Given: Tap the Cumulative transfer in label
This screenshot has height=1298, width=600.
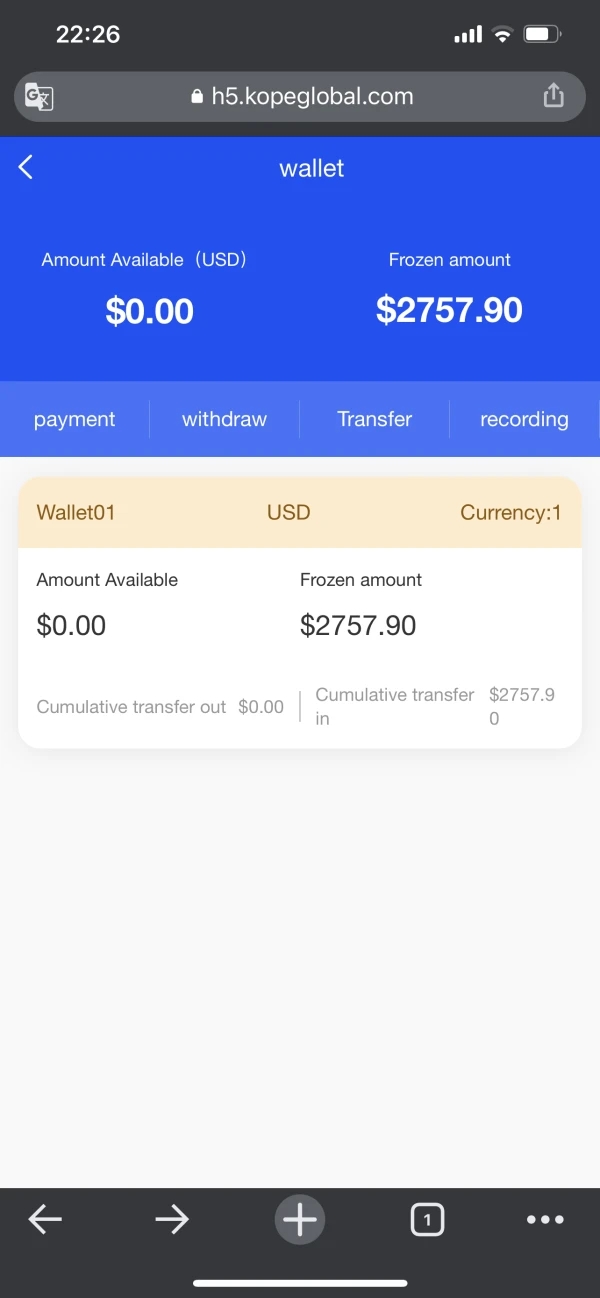Looking at the screenshot, I should pyautogui.click(x=394, y=705).
